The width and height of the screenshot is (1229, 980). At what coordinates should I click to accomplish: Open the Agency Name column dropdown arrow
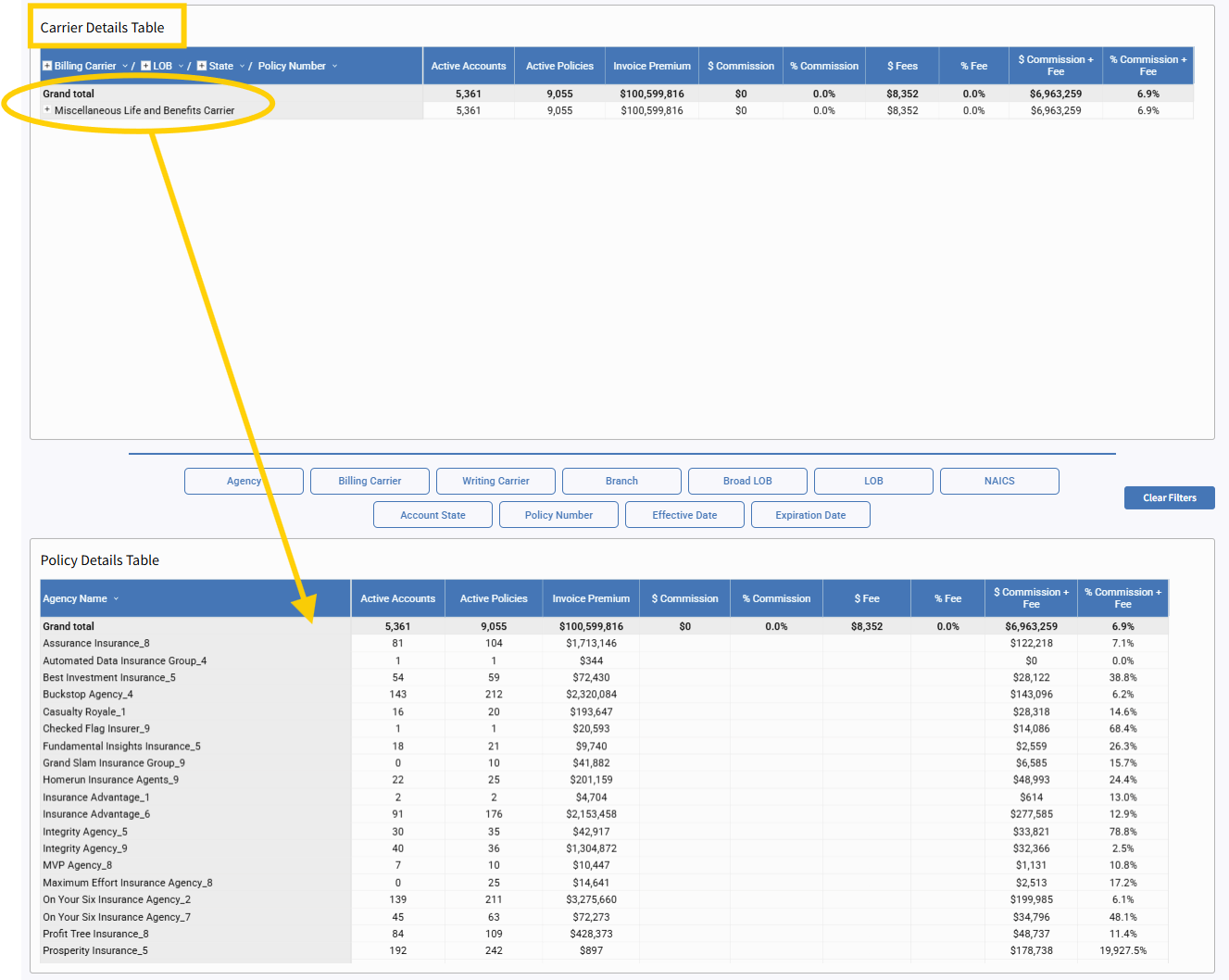click(x=116, y=599)
